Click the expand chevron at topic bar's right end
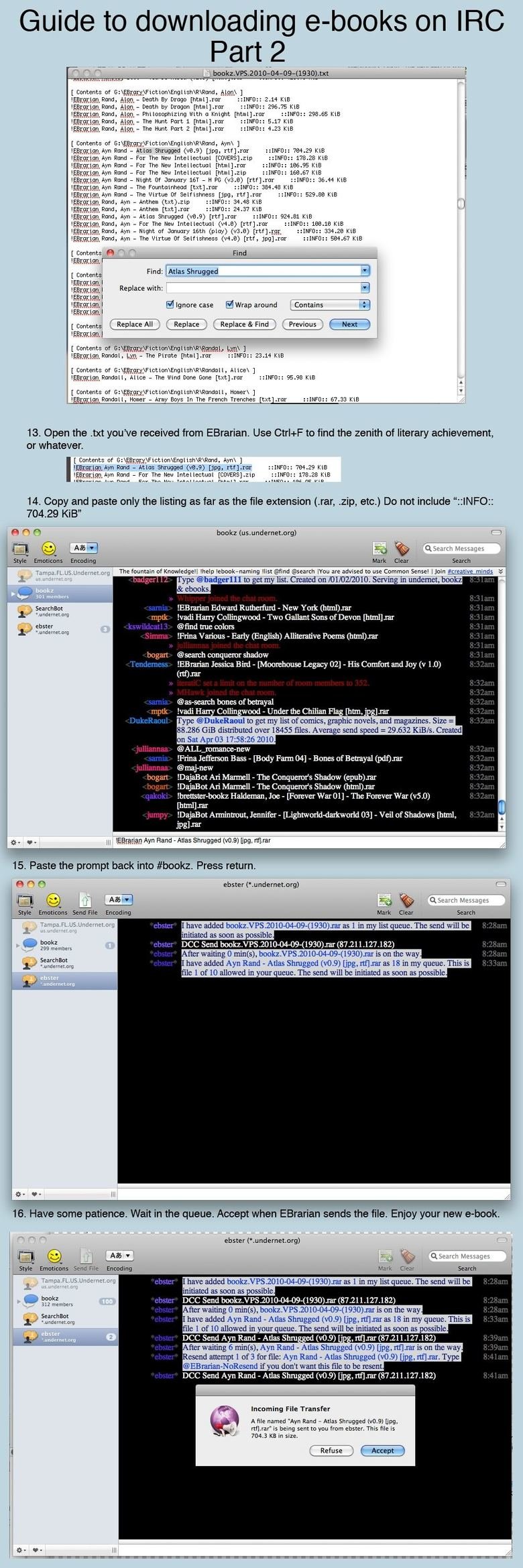This screenshot has height=1568, width=523. [x=500, y=572]
